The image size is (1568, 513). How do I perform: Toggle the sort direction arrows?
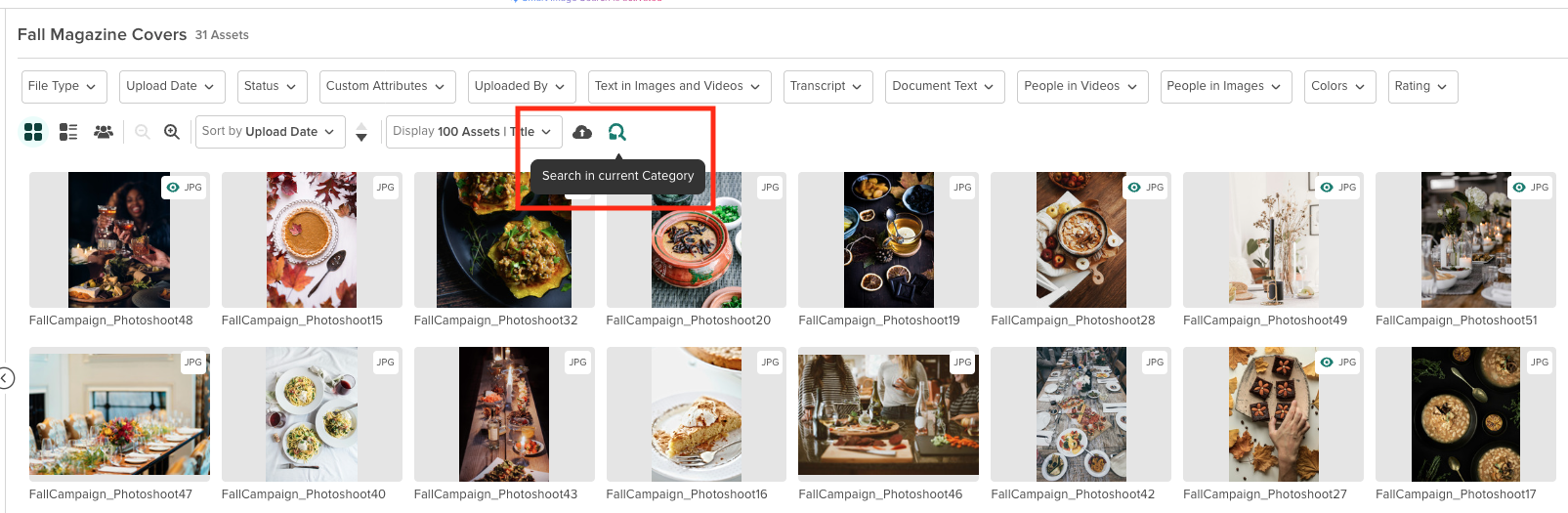coord(361,132)
